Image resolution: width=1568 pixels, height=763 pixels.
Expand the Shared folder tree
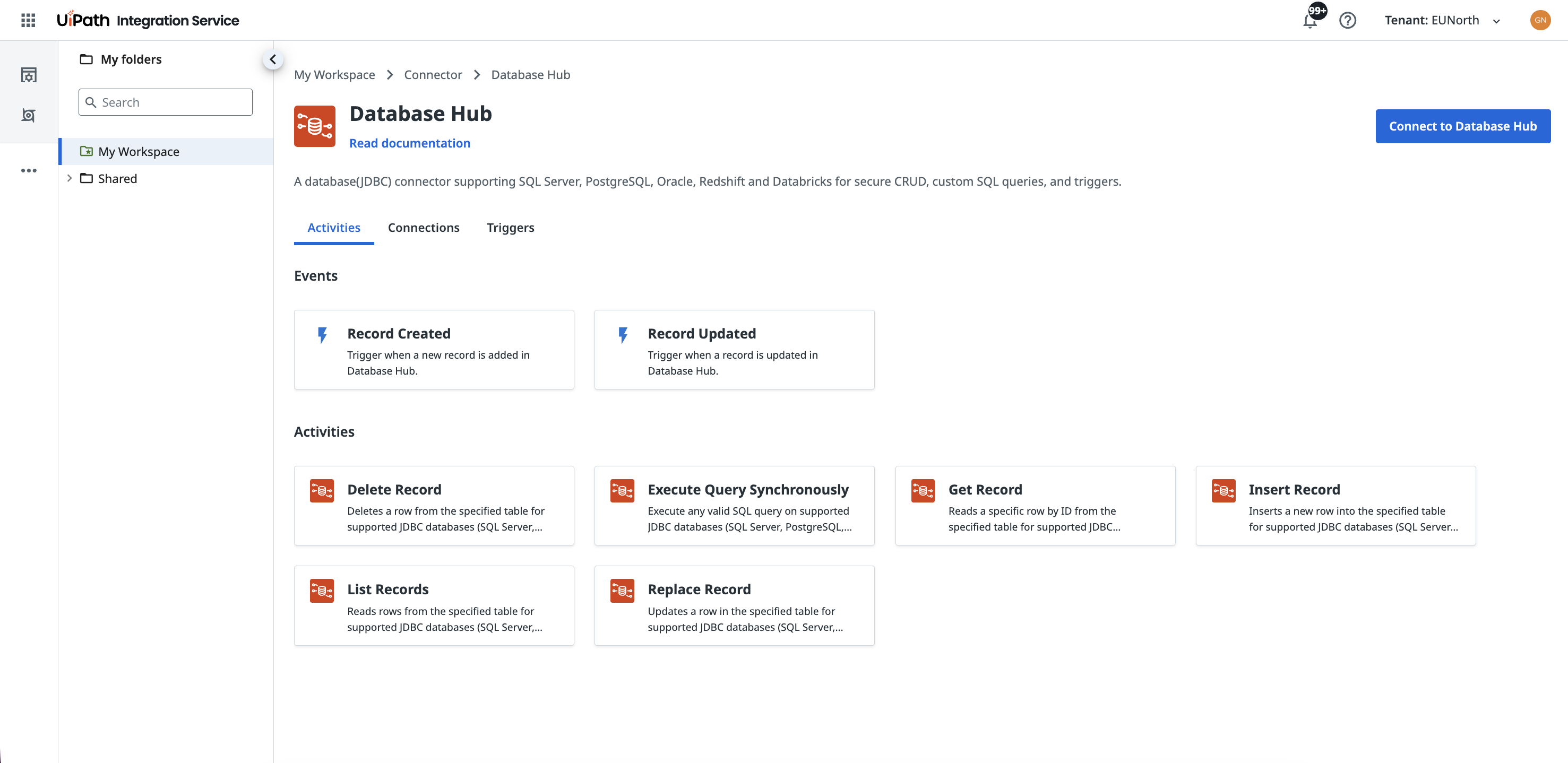pyautogui.click(x=70, y=178)
